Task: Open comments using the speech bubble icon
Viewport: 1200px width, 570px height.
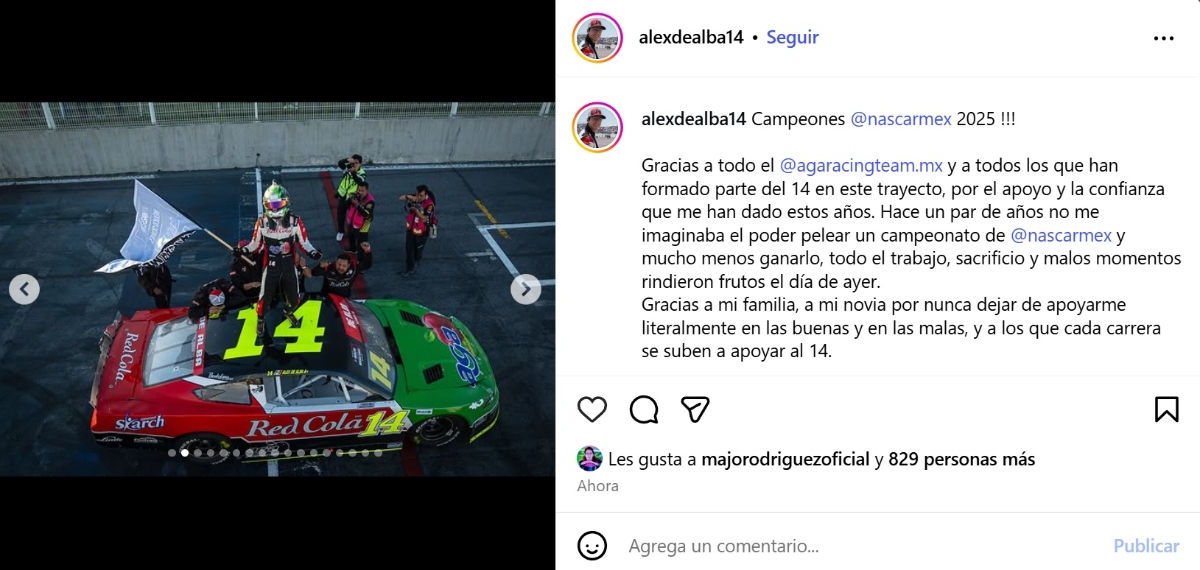Action: coord(644,409)
